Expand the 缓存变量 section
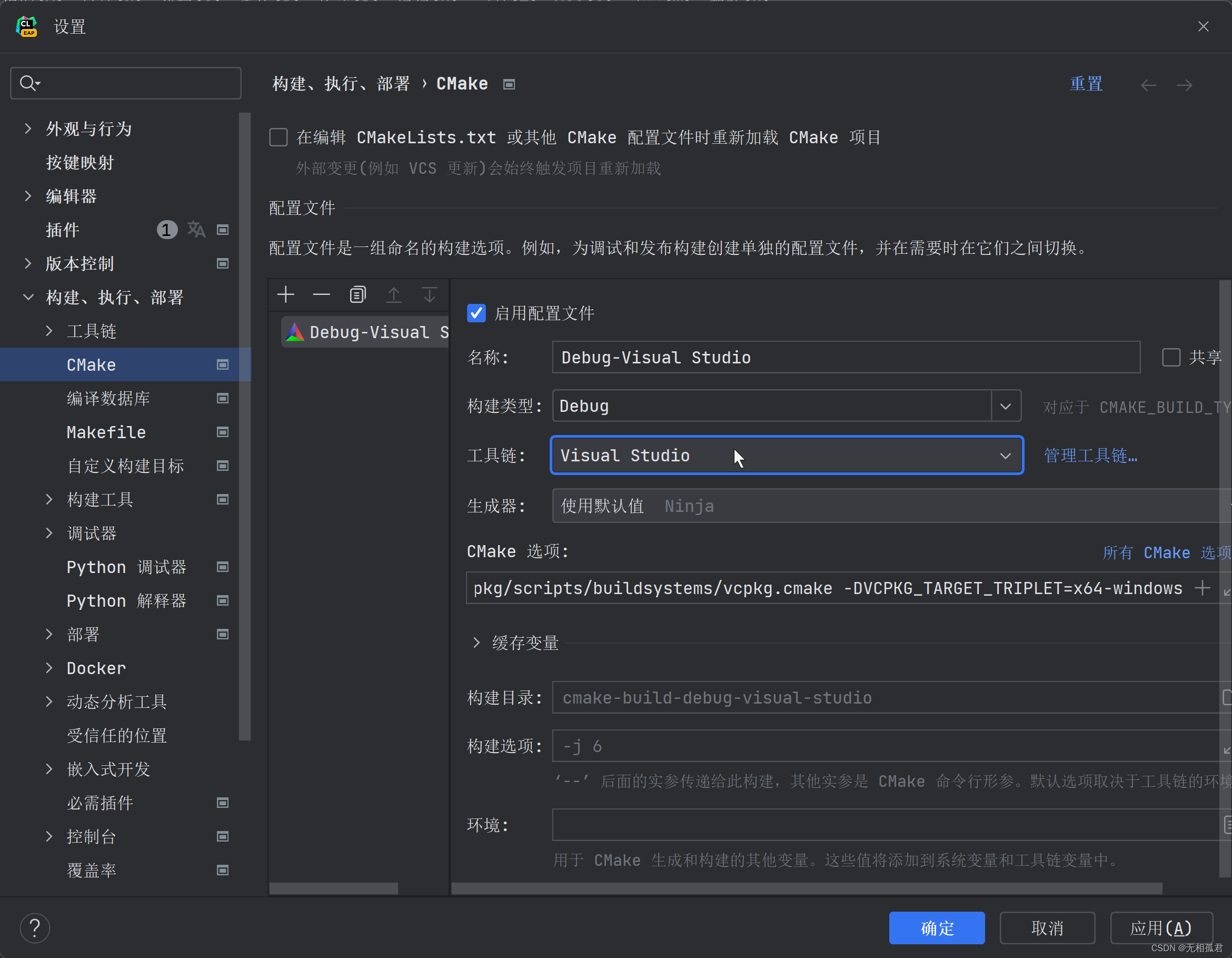 476,643
